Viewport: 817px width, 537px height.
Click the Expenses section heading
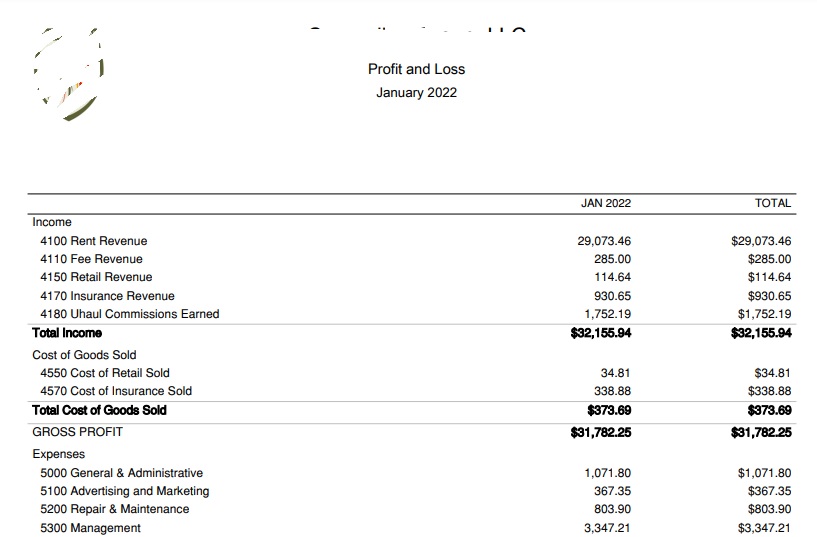point(59,454)
